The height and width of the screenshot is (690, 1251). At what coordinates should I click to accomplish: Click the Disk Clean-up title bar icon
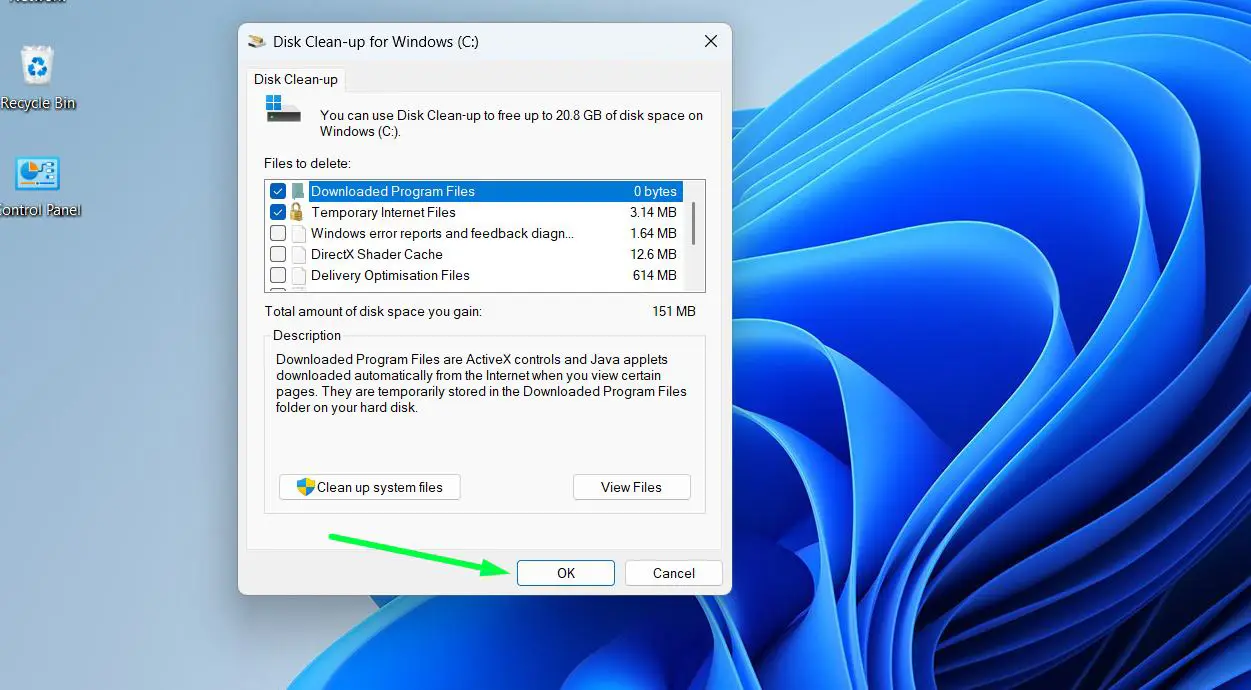254,41
